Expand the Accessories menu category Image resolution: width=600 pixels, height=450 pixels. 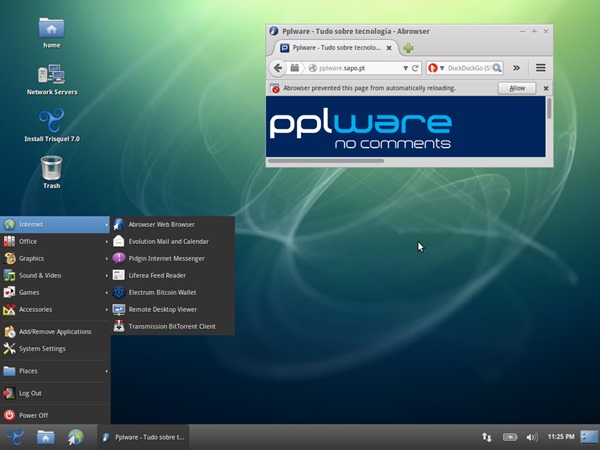point(55,309)
